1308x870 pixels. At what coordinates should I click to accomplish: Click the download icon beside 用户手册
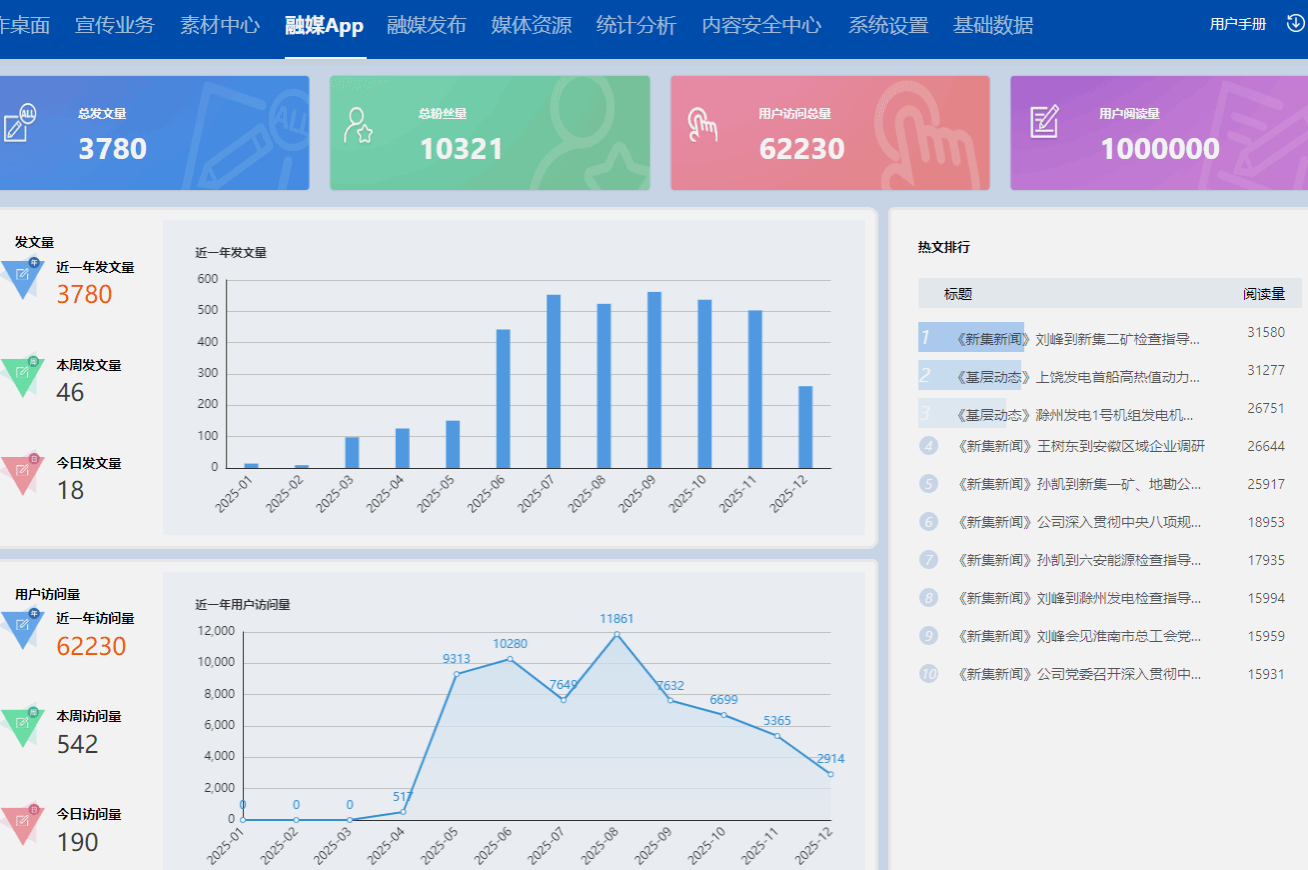(x=1294, y=24)
